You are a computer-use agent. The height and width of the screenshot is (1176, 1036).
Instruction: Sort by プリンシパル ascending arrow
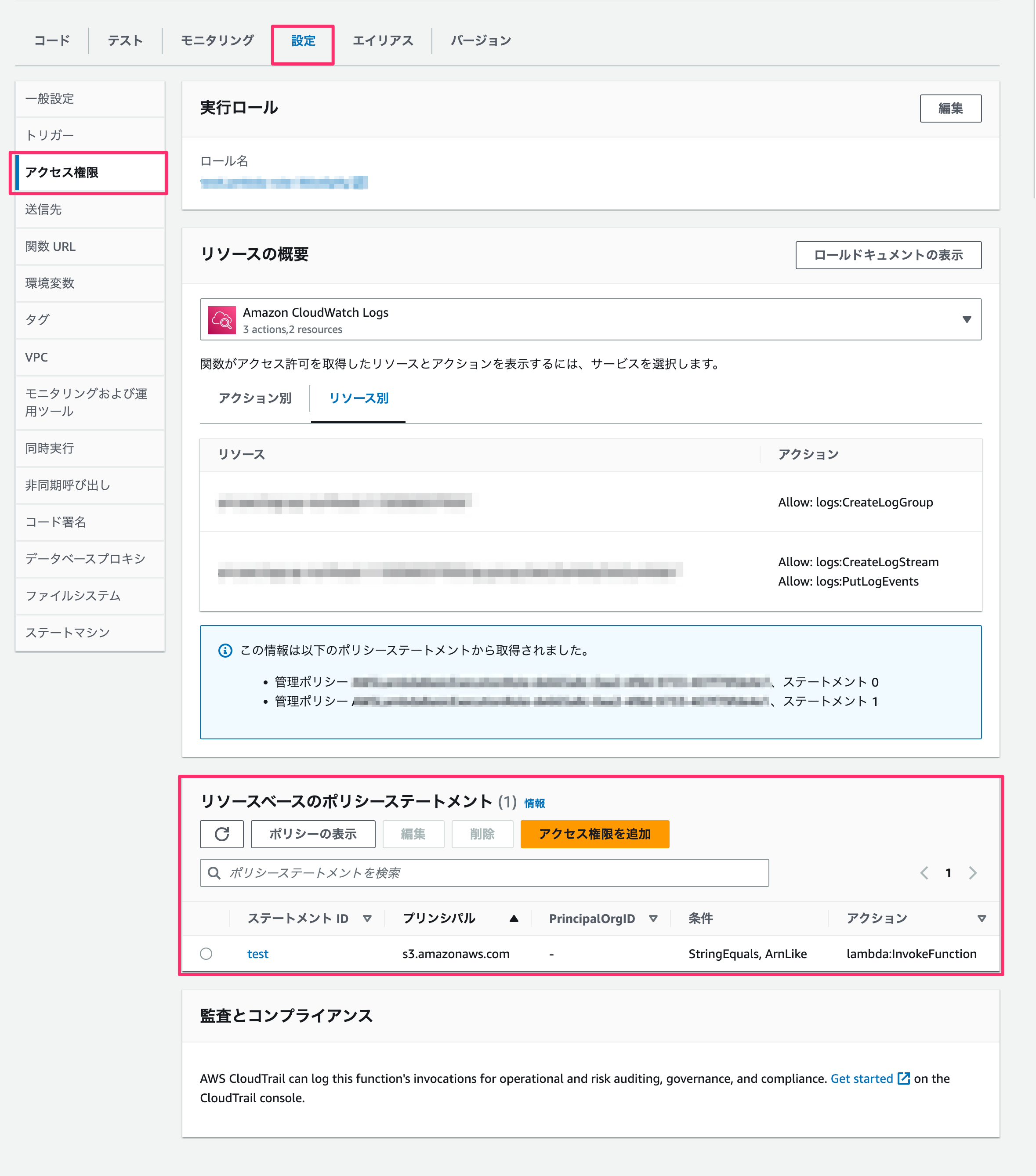[514, 919]
